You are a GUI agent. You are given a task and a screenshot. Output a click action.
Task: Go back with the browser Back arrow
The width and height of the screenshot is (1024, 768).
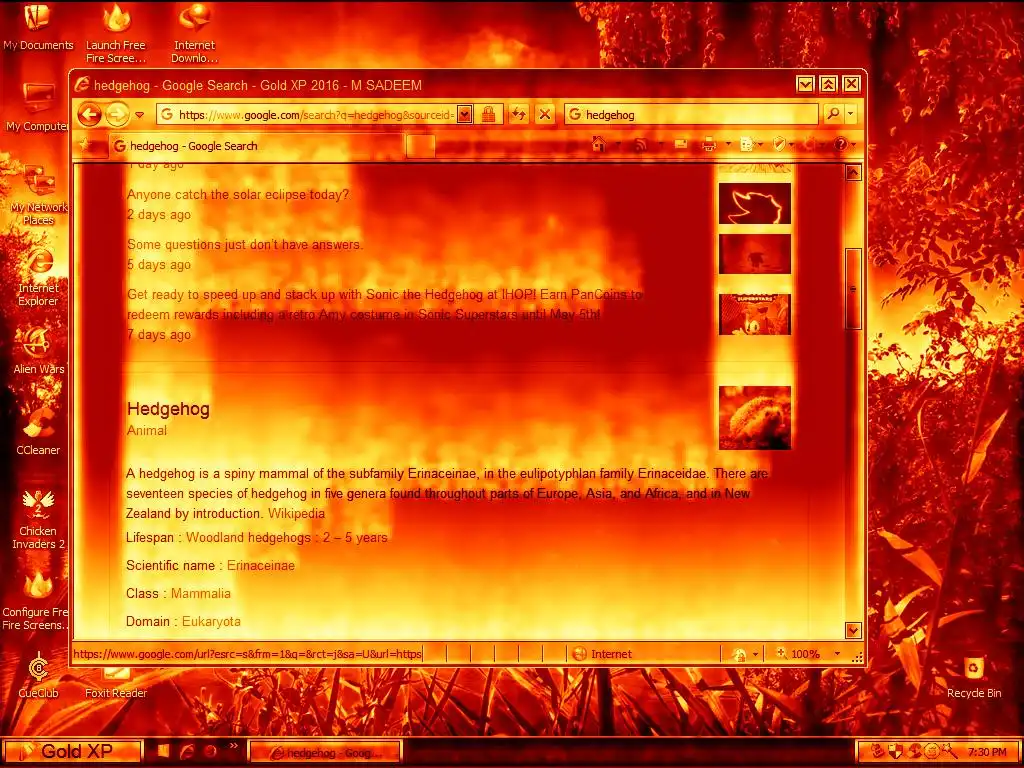coord(89,115)
